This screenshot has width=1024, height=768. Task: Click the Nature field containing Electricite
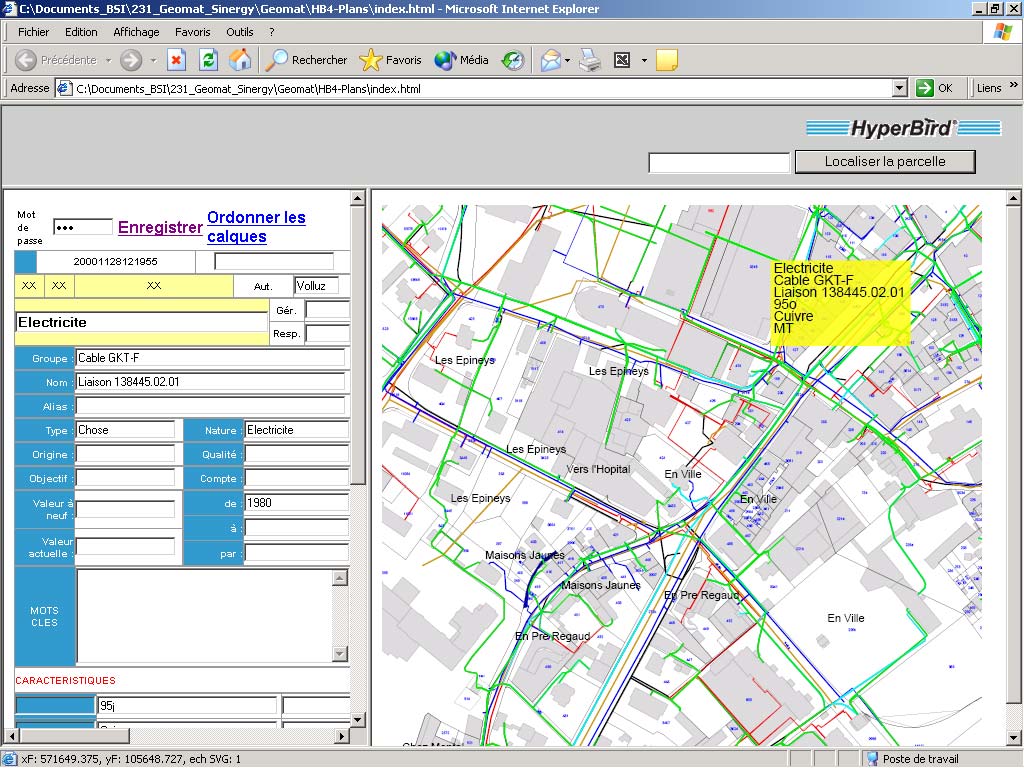296,430
